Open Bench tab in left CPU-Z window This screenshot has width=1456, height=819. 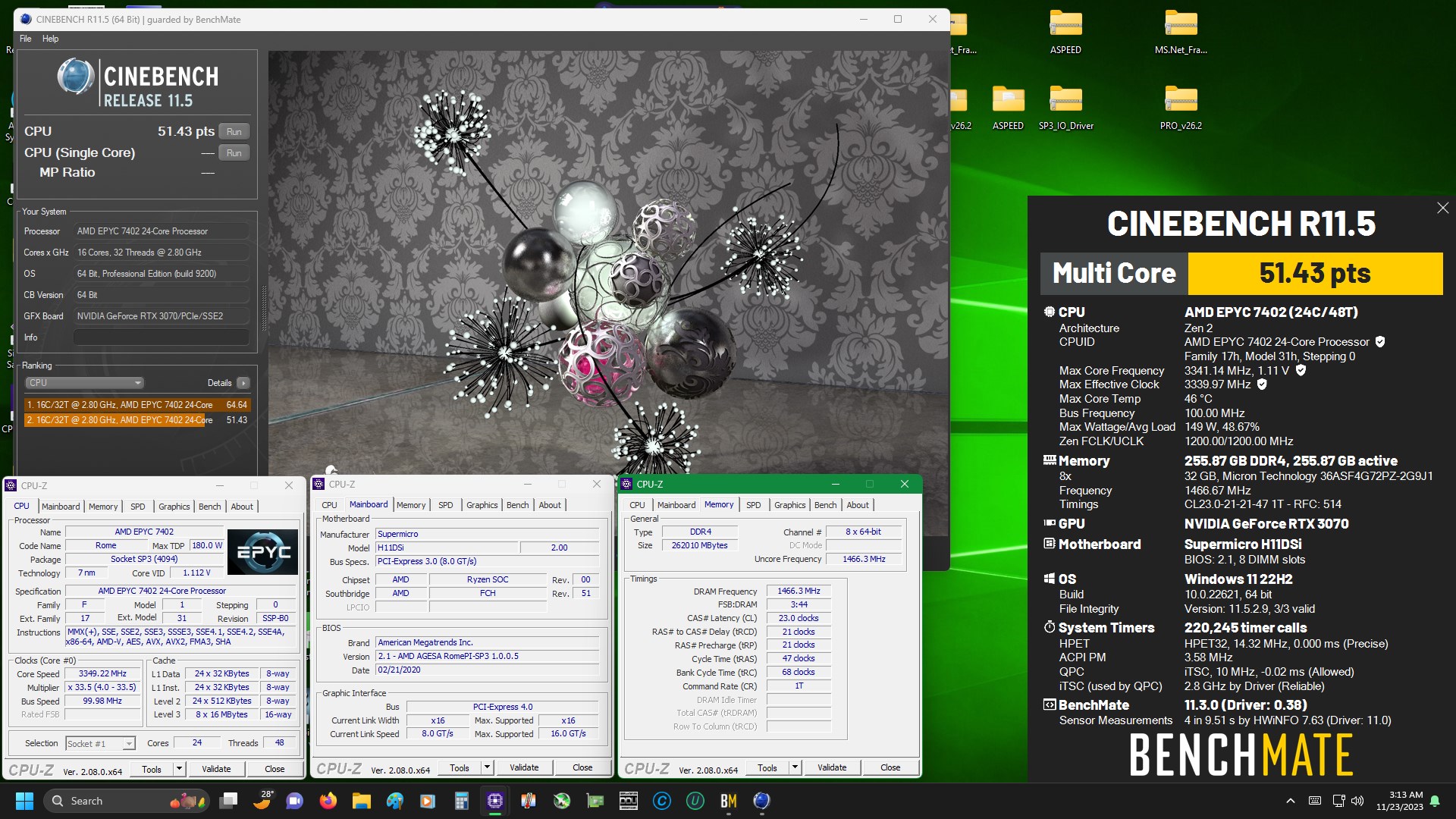(210, 507)
